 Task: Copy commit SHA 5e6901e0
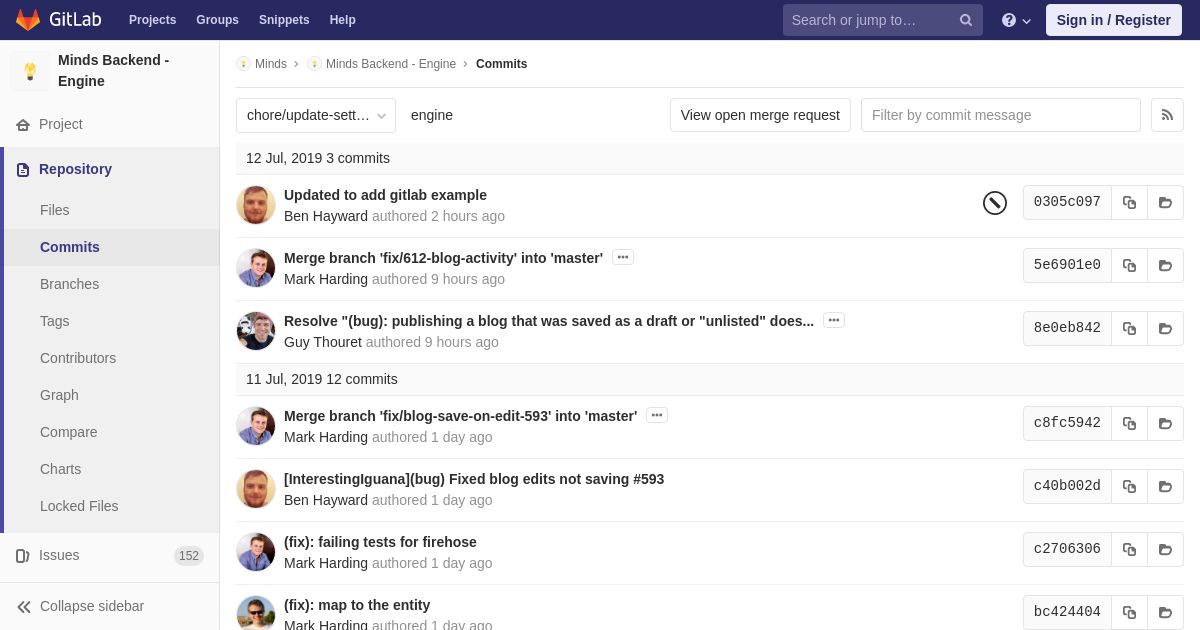(1129, 265)
